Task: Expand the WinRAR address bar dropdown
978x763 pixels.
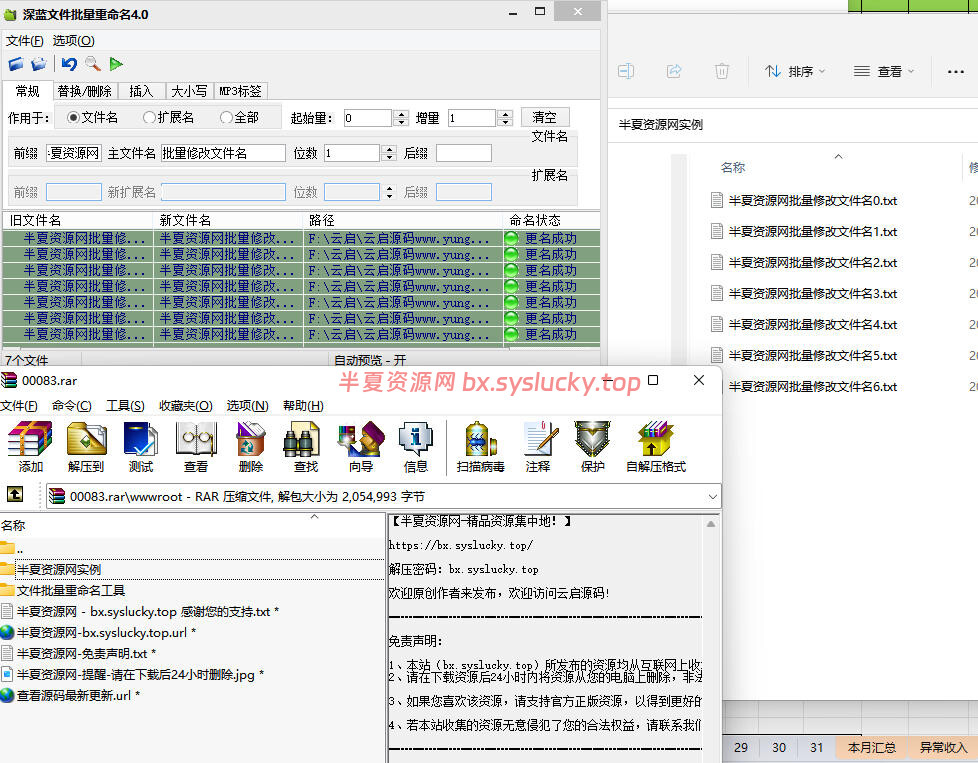Action: (712, 497)
